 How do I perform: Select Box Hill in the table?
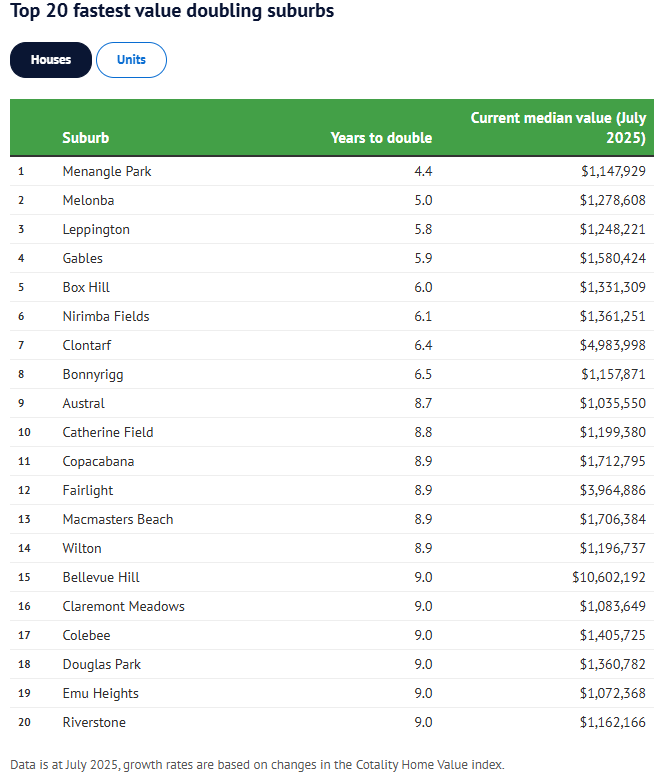point(86,287)
